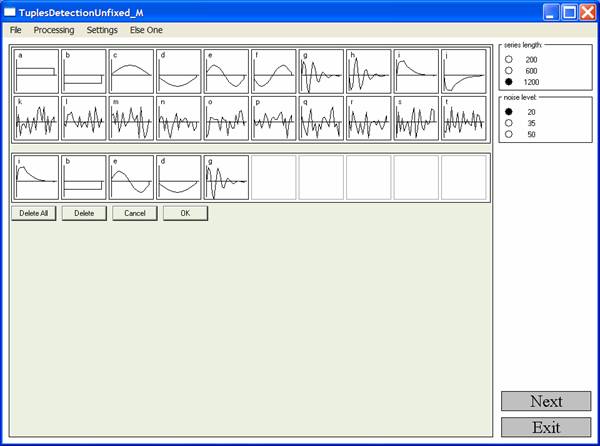Image resolution: width=600 pixels, height=446 pixels.
Task: Confirm the selection with OK
Action: tap(185, 213)
